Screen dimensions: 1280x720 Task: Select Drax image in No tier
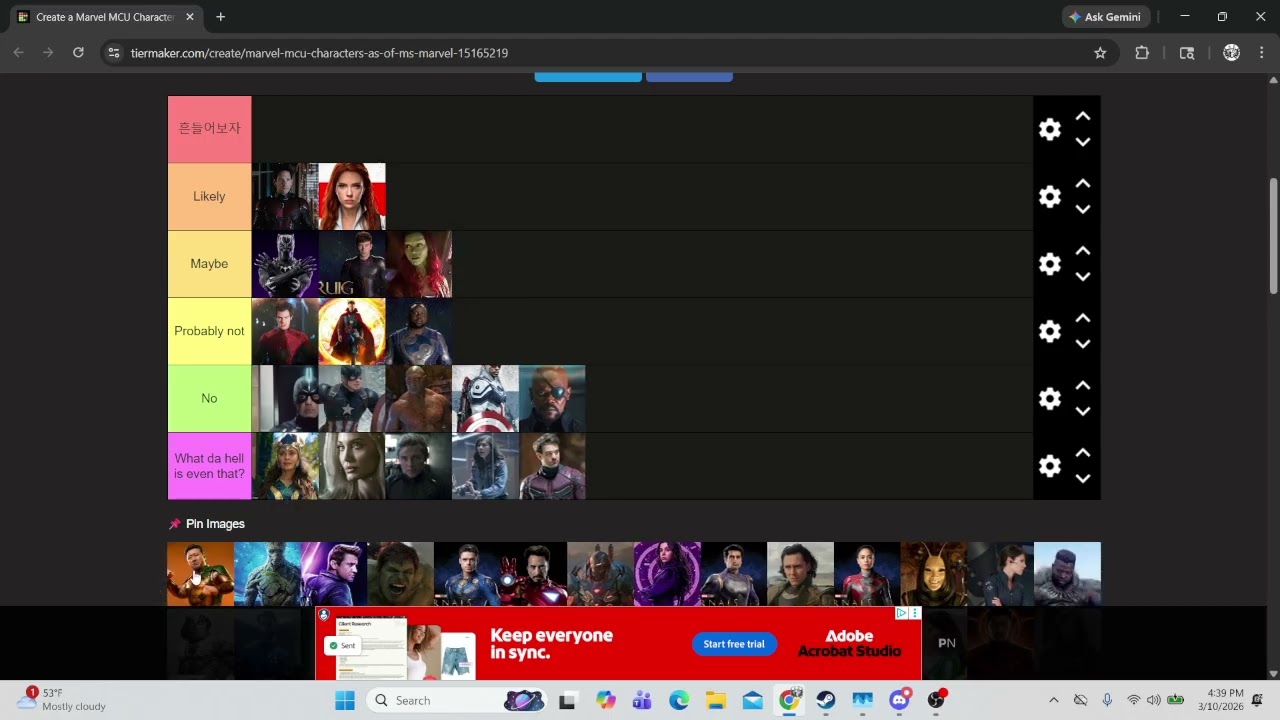point(419,398)
